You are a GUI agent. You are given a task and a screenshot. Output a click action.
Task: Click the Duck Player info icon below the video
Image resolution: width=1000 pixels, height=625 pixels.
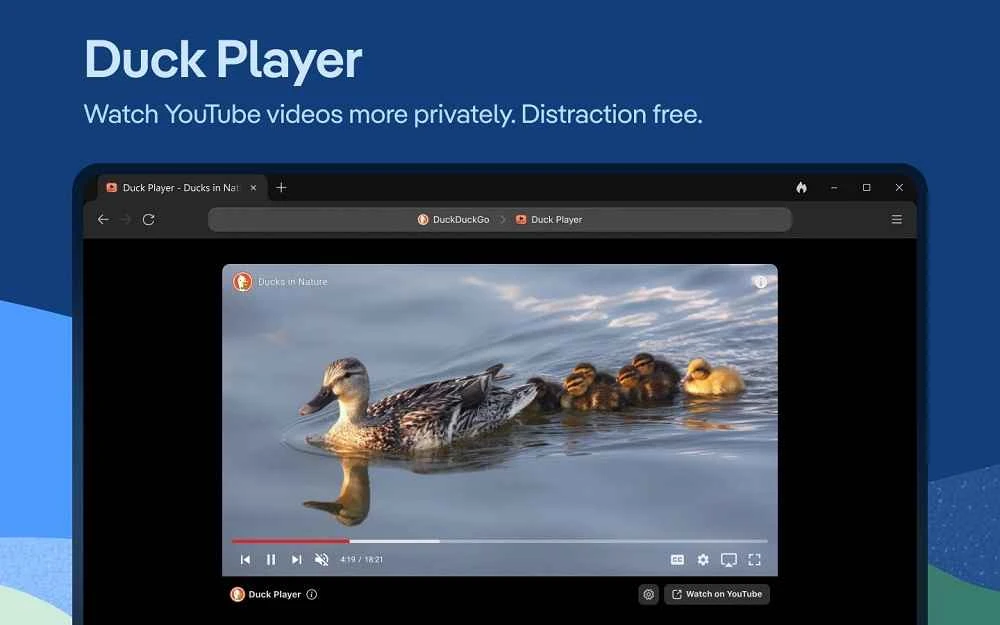312,594
